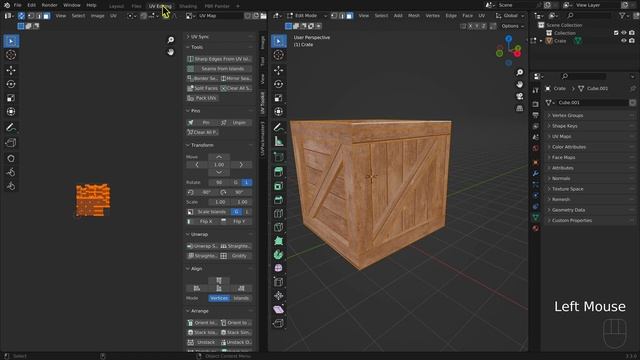Toggle the blue L button beside Rotate
The width and height of the screenshot is (640, 360).
[x=247, y=182]
